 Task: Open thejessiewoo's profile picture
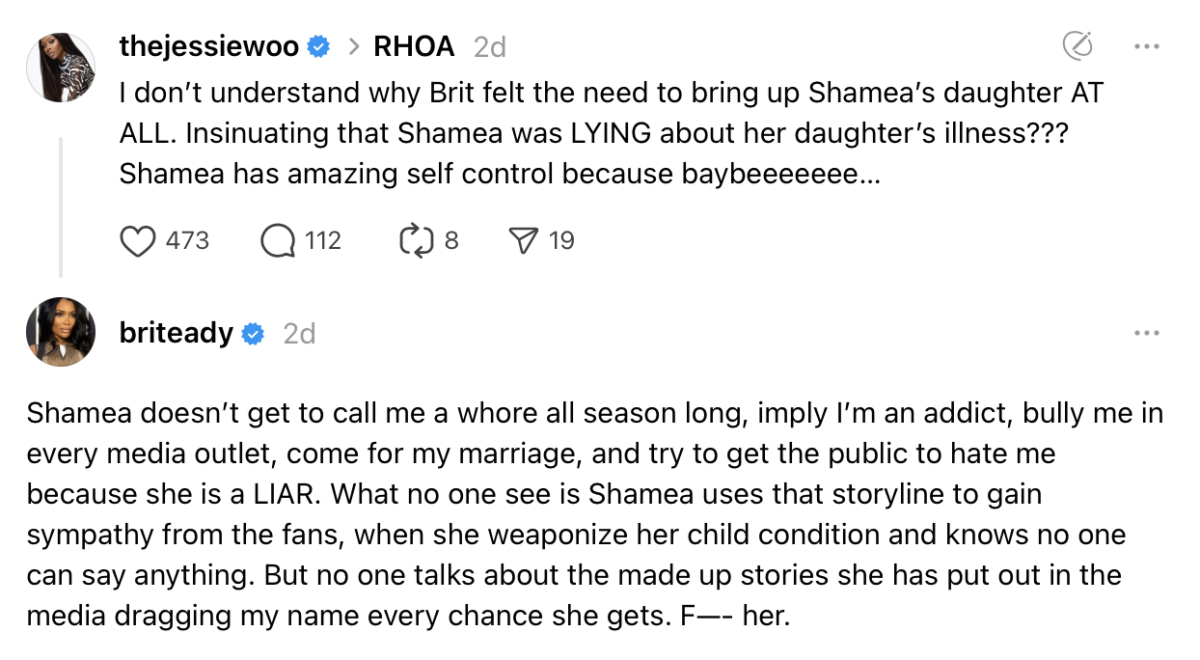point(61,66)
